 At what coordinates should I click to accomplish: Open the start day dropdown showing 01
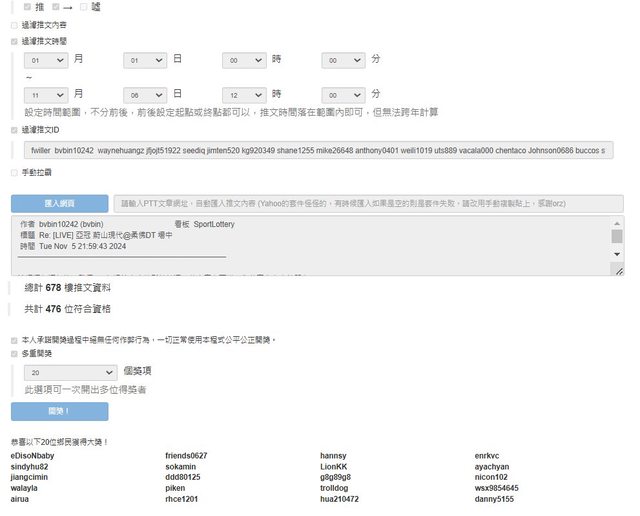click(x=145, y=60)
